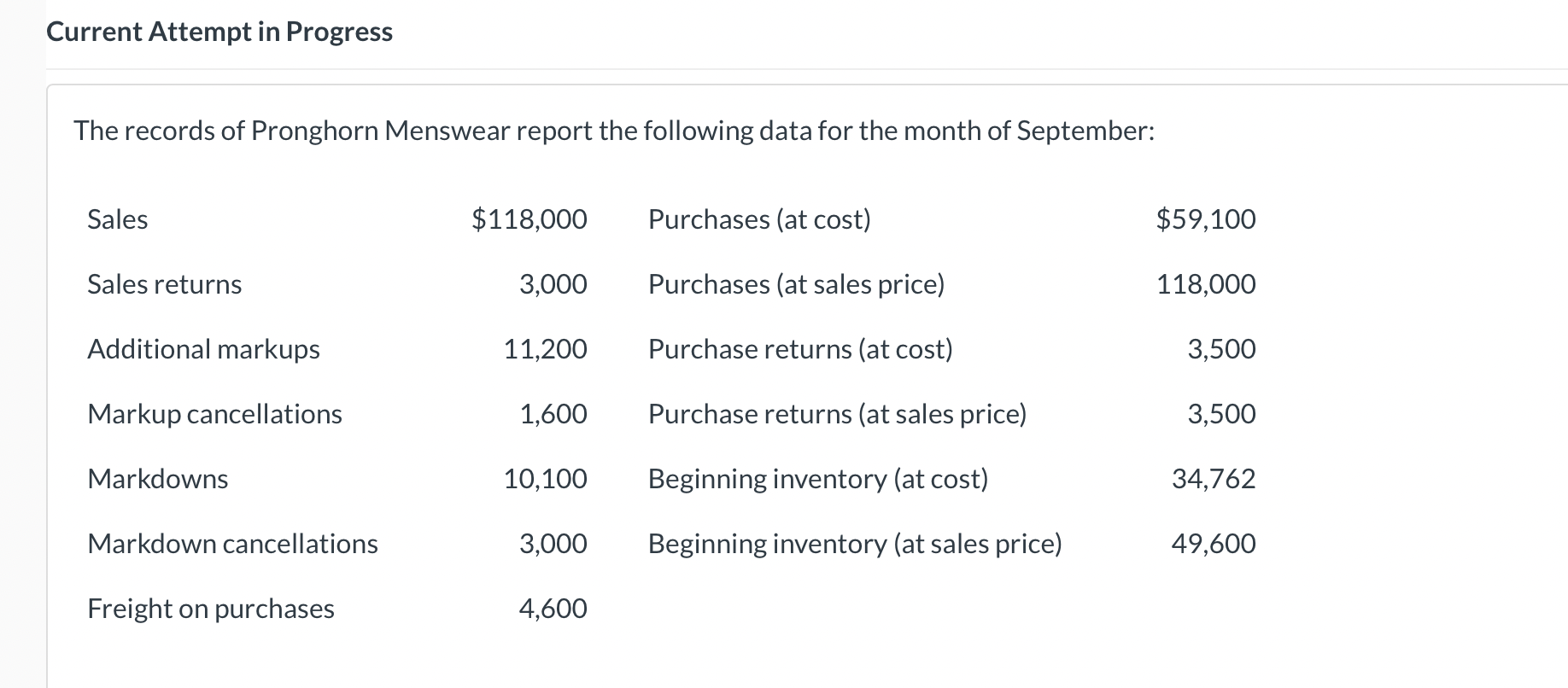Click the Purchases (at sales price) label
This screenshot has width=1568, height=688.
(796, 284)
